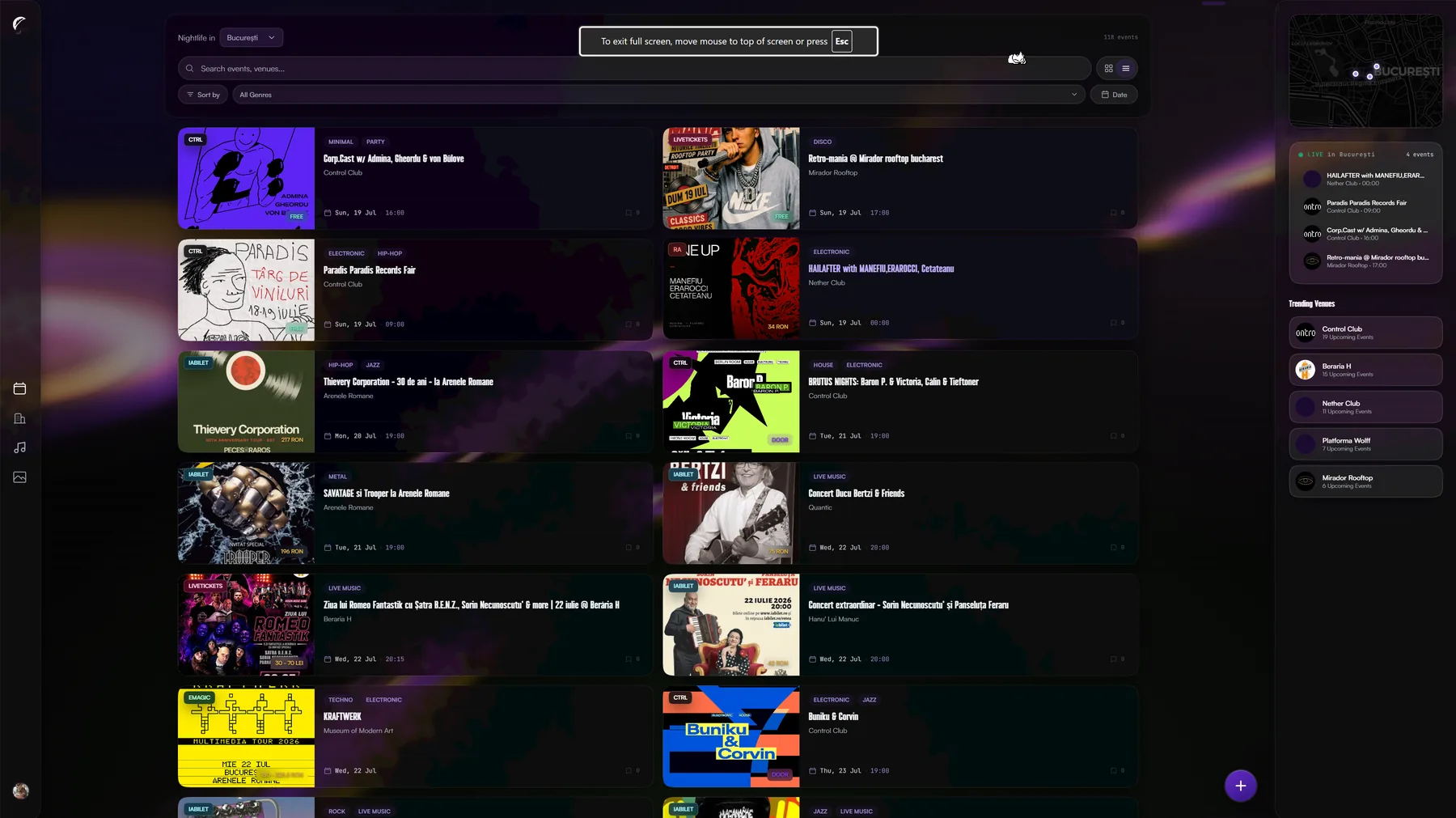
Task: Open Beraria H trending venue
Action: [x=1365, y=370]
